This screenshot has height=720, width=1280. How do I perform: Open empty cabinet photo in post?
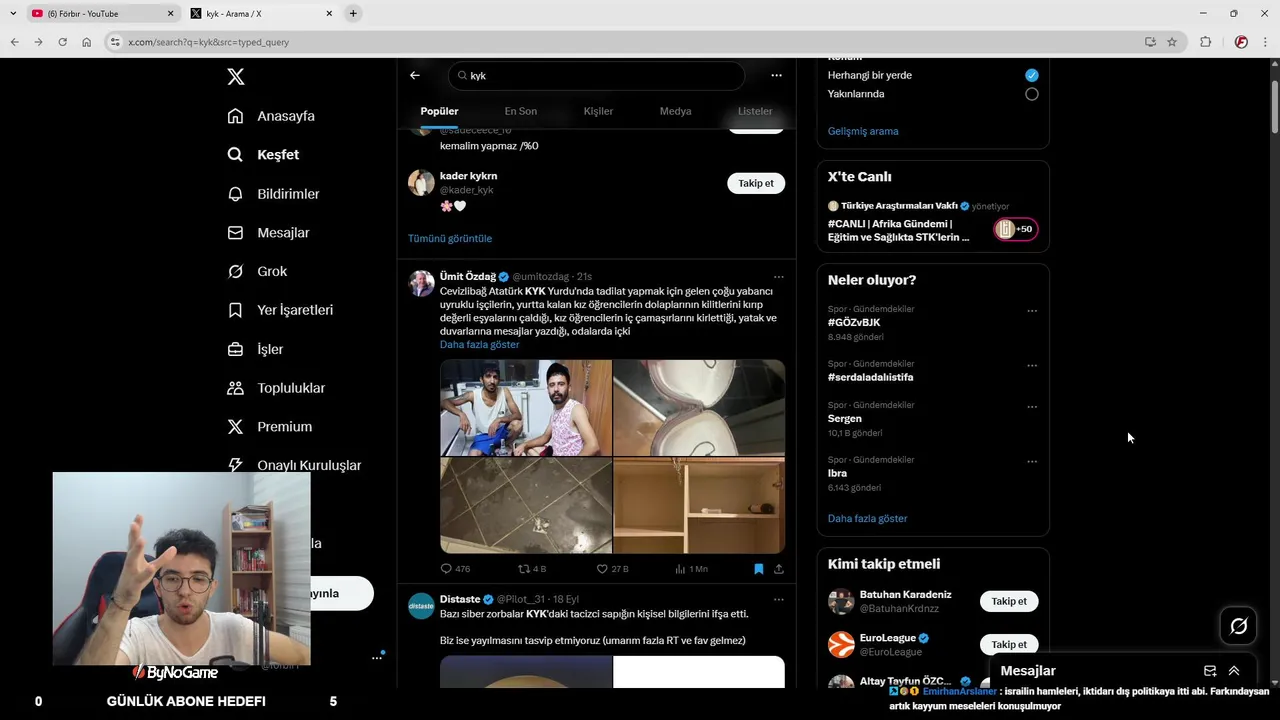pos(699,506)
